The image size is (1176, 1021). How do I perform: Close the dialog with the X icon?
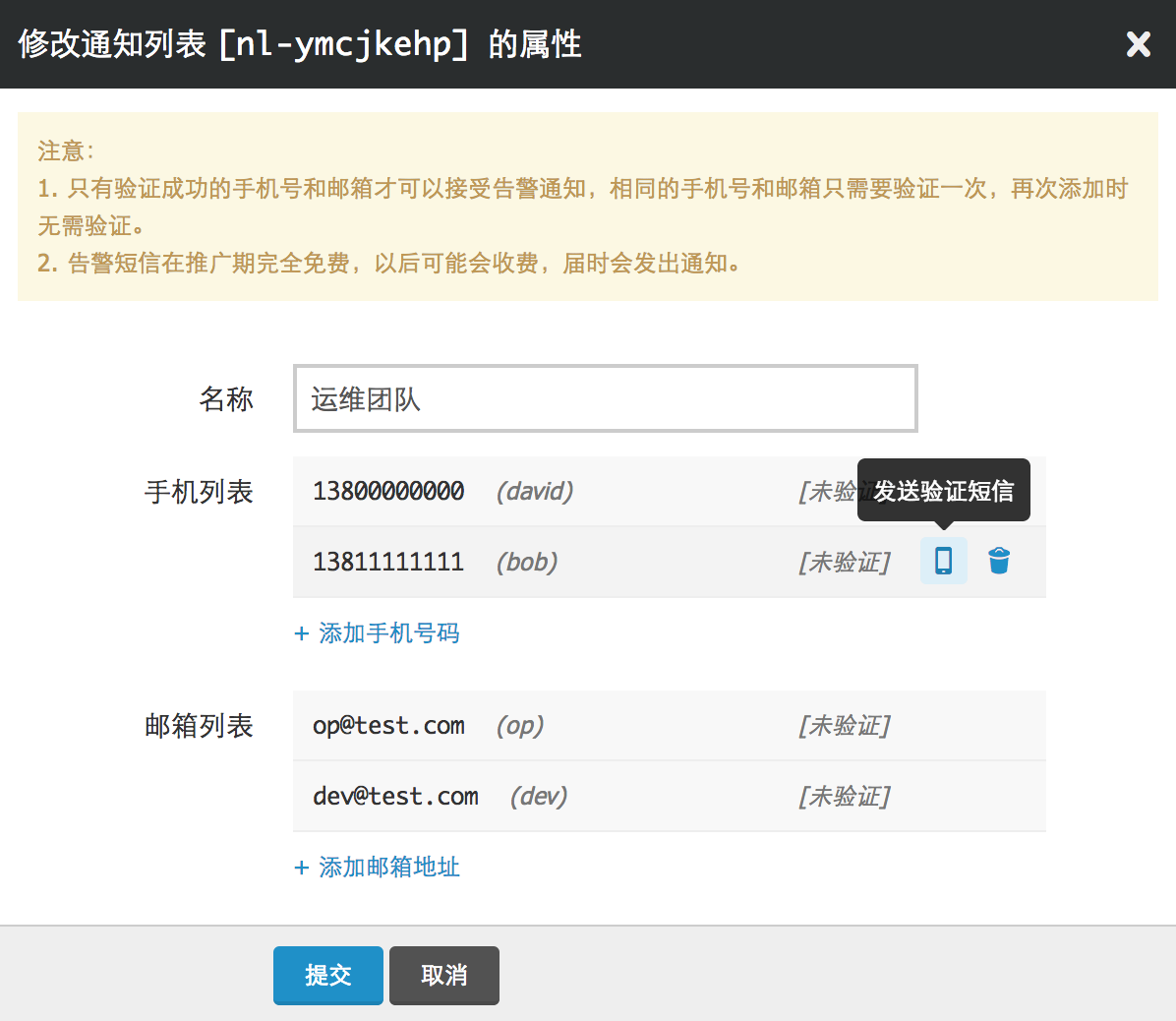(1138, 44)
